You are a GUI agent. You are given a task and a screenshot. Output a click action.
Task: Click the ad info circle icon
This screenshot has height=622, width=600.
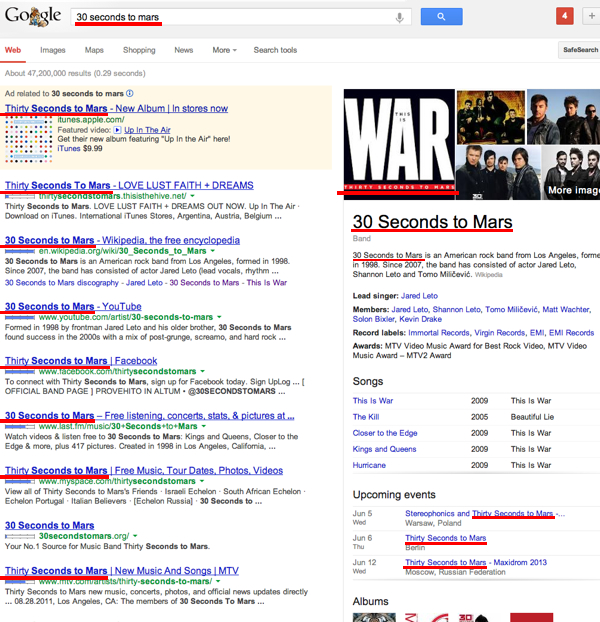(130, 93)
